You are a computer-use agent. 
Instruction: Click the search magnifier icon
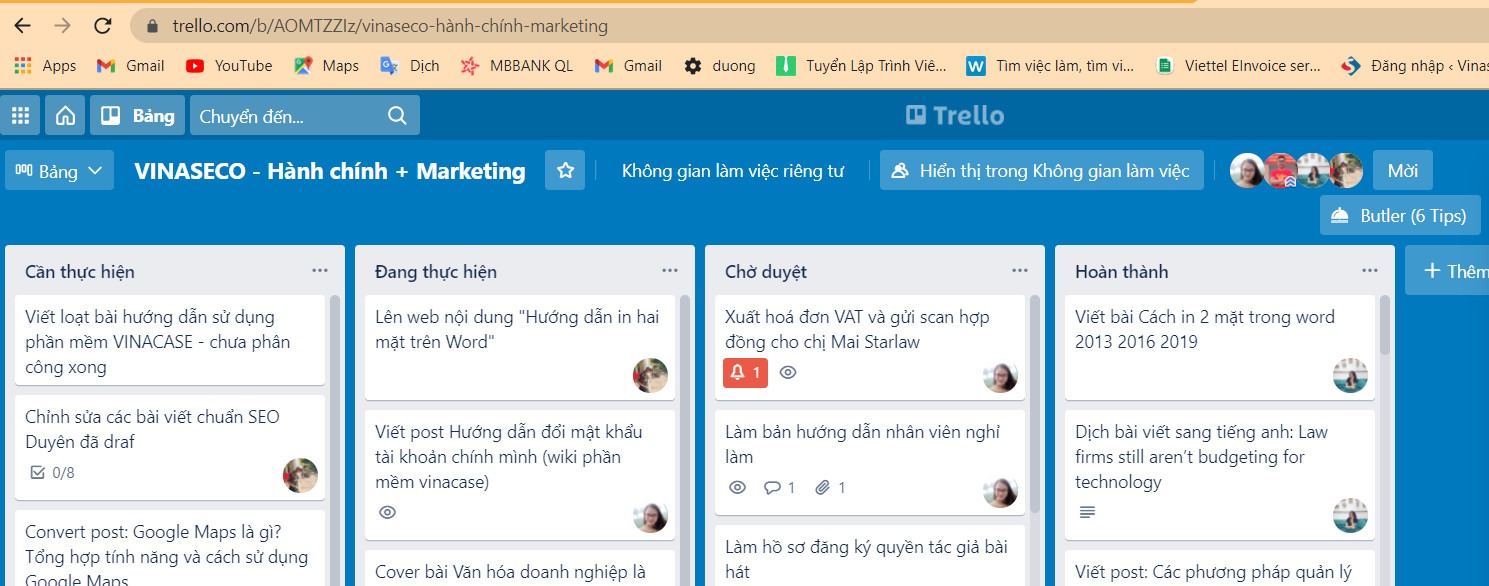[x=397, y=116]
